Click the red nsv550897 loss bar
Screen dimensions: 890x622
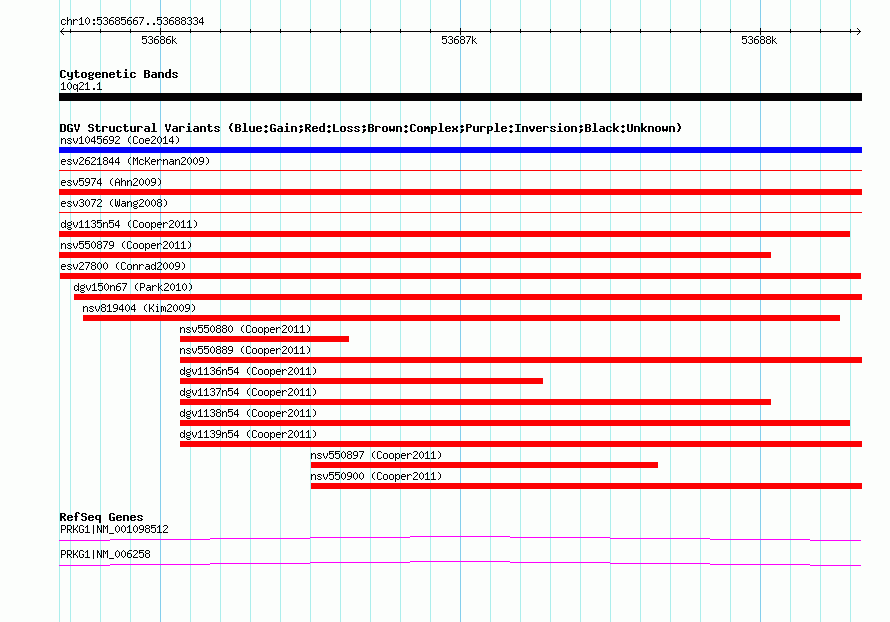(x=484, y=465)
